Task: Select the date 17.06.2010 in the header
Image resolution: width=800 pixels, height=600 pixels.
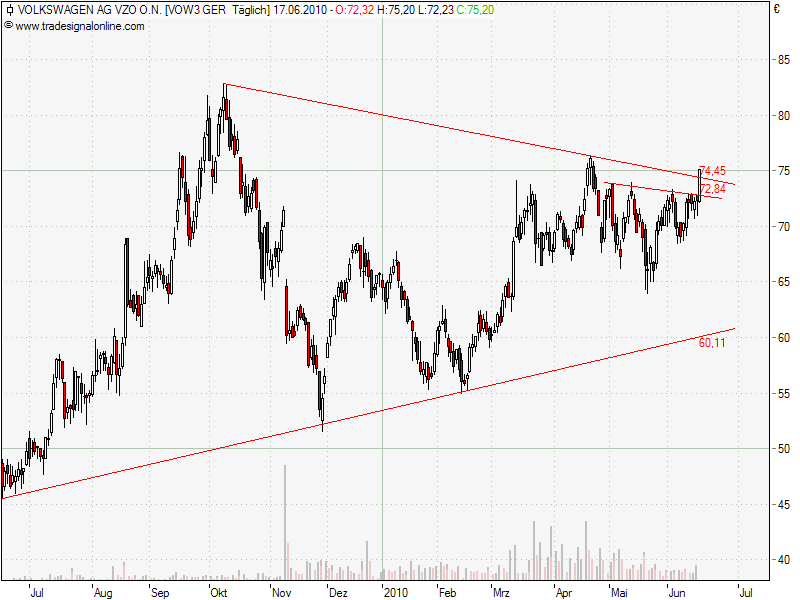Action: pyautogui.click(x=300, y=10)
